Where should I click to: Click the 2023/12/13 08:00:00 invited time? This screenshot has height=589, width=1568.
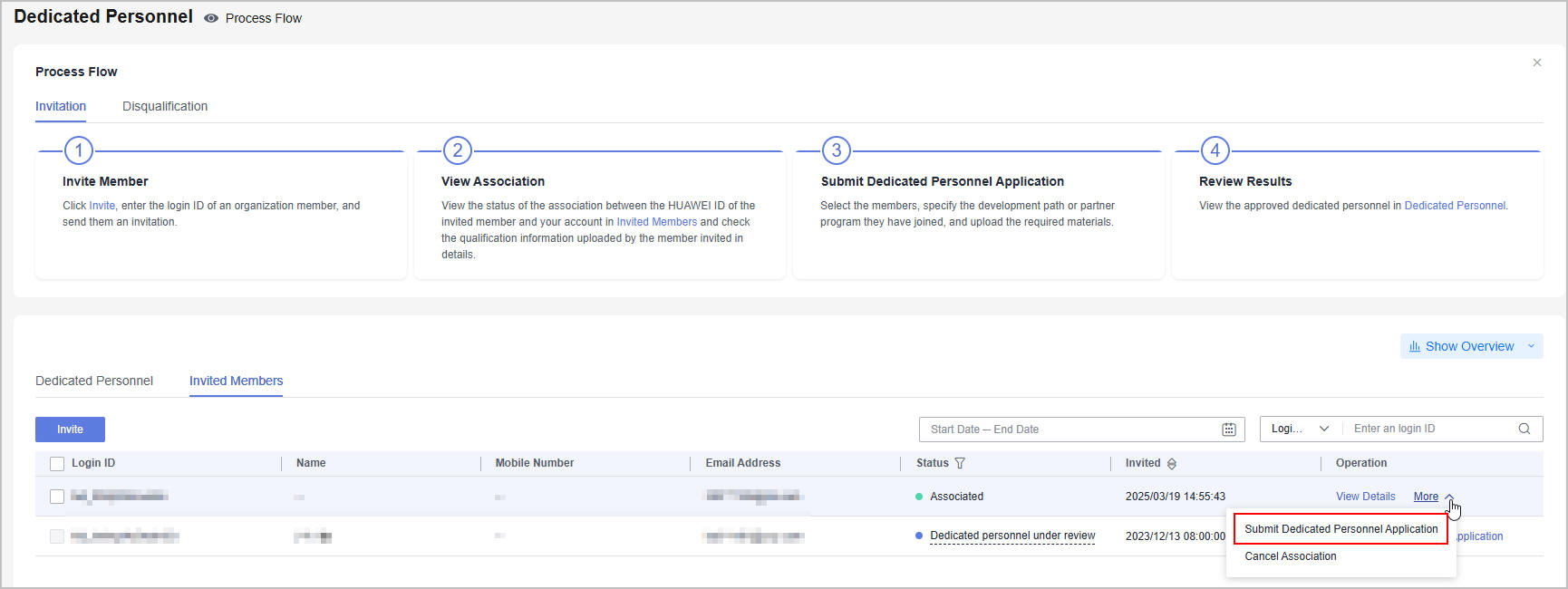(1175, 536)
